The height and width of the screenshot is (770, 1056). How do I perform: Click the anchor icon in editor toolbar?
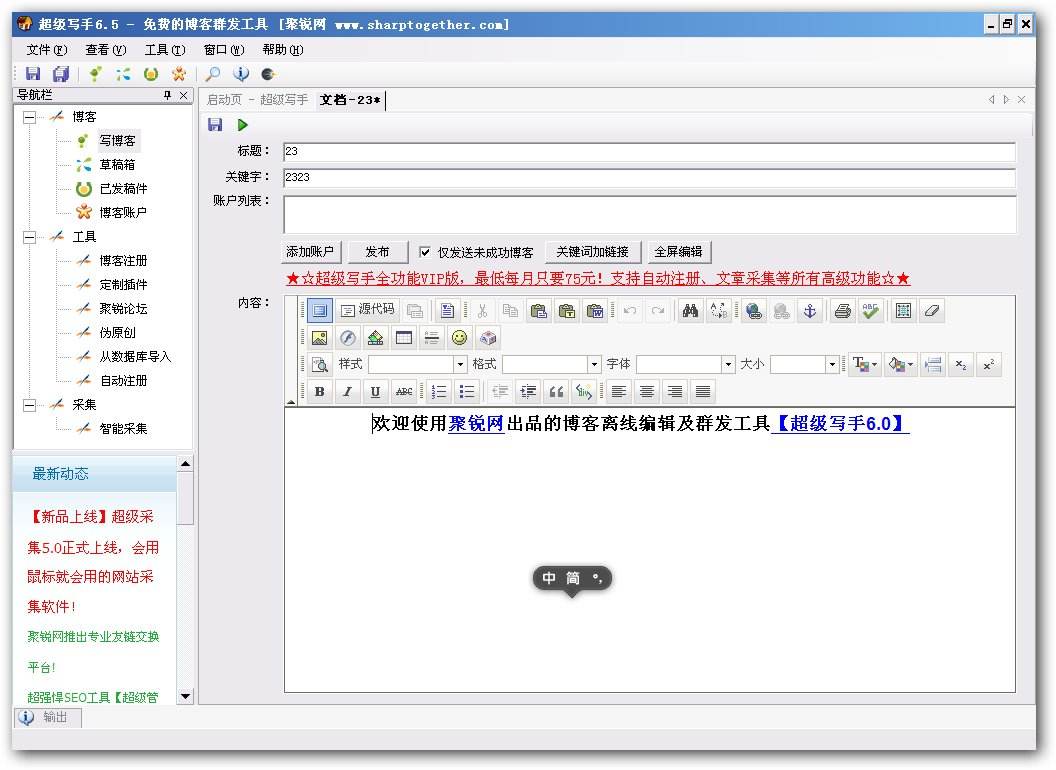pyautogui.click(x=810, y=311)
